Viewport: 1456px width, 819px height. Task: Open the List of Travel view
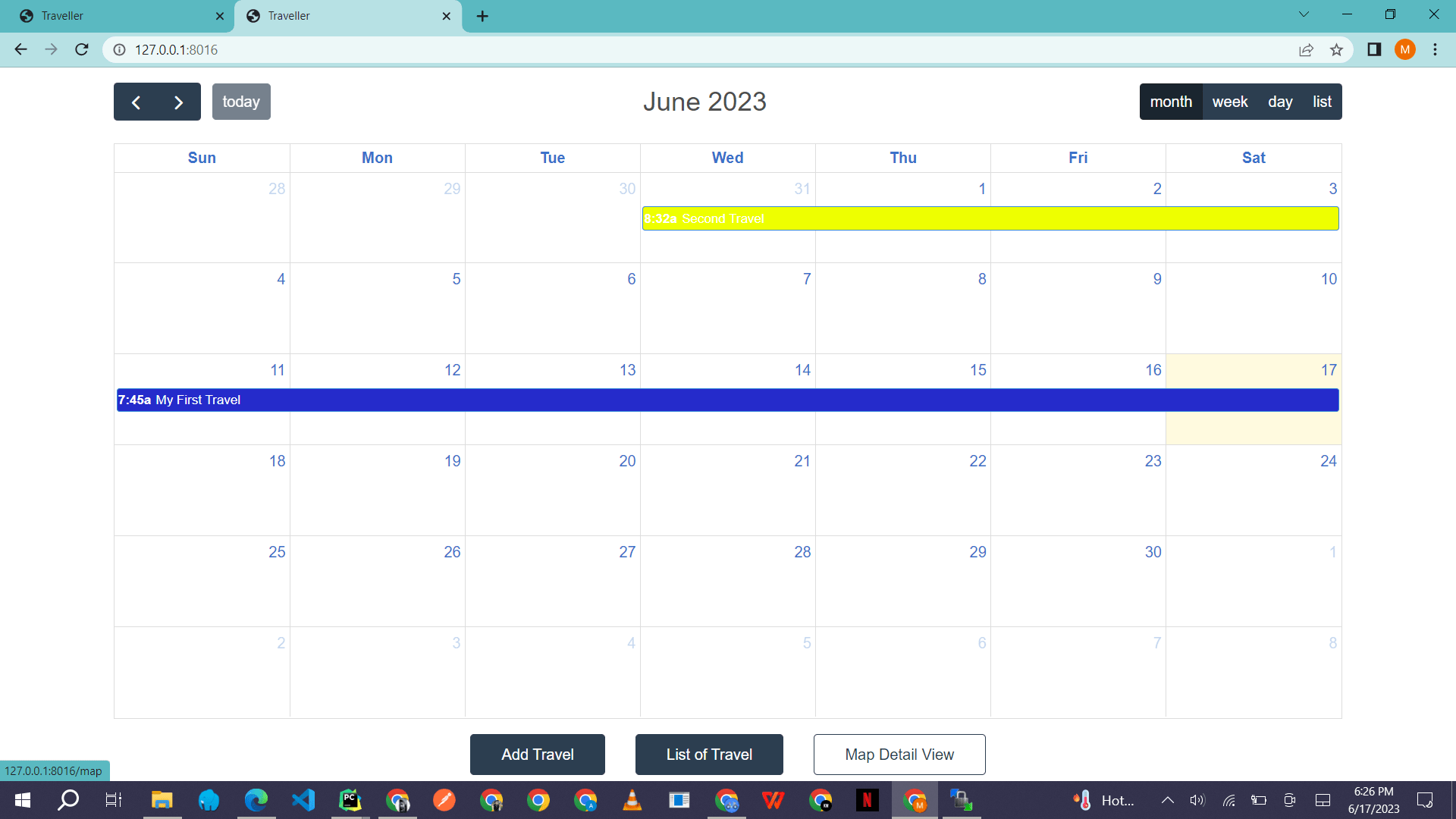tap(708, 755)
